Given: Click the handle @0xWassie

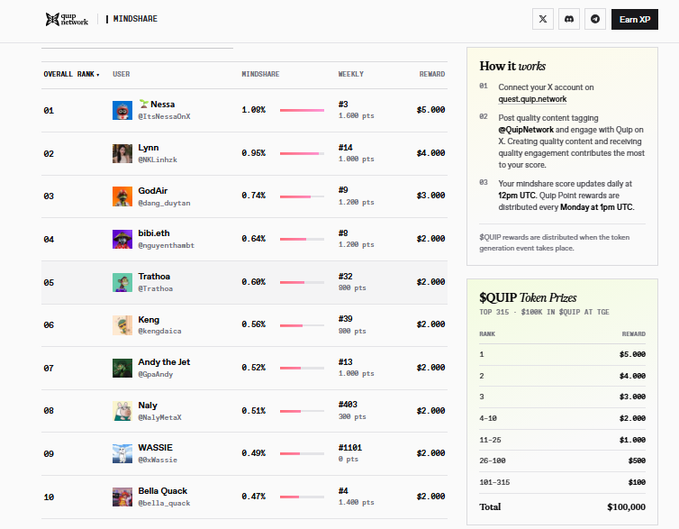Looking at the screenshot, I should (x=158, y=460).
